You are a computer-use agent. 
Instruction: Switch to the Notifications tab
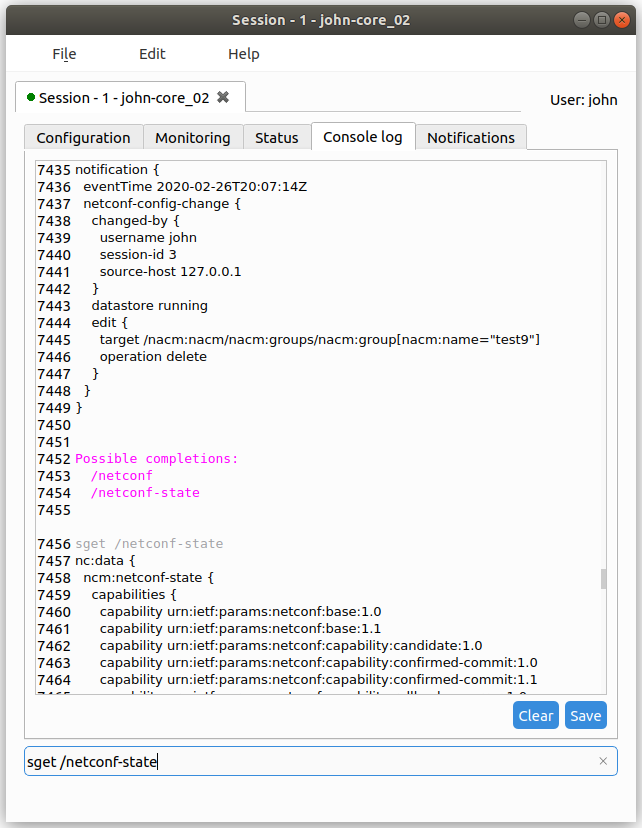coord(471,137)
